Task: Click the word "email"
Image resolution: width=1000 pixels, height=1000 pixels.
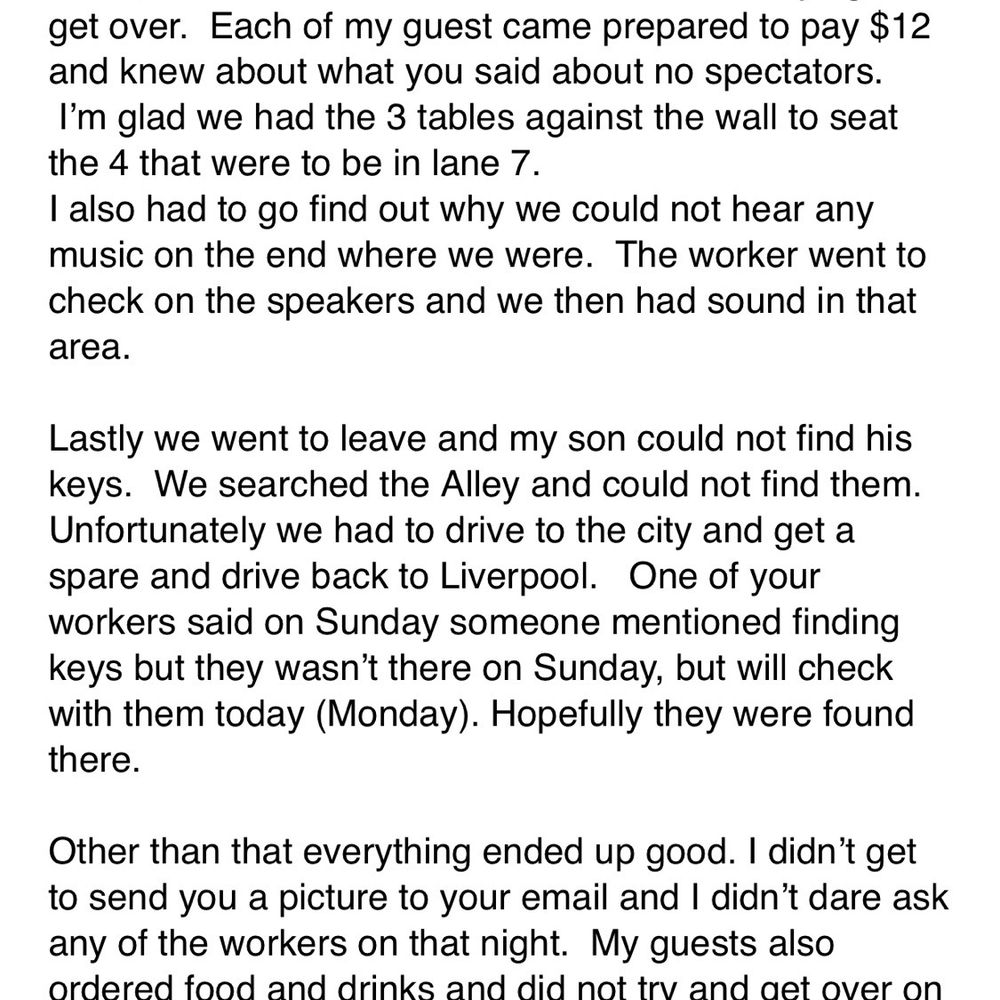Action: (564, 899)
